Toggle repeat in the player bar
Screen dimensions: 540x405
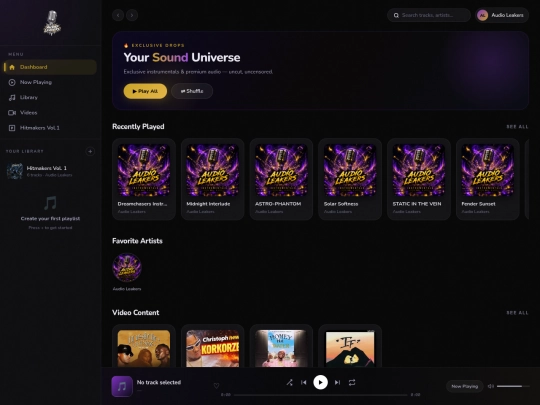pos(352,383)
